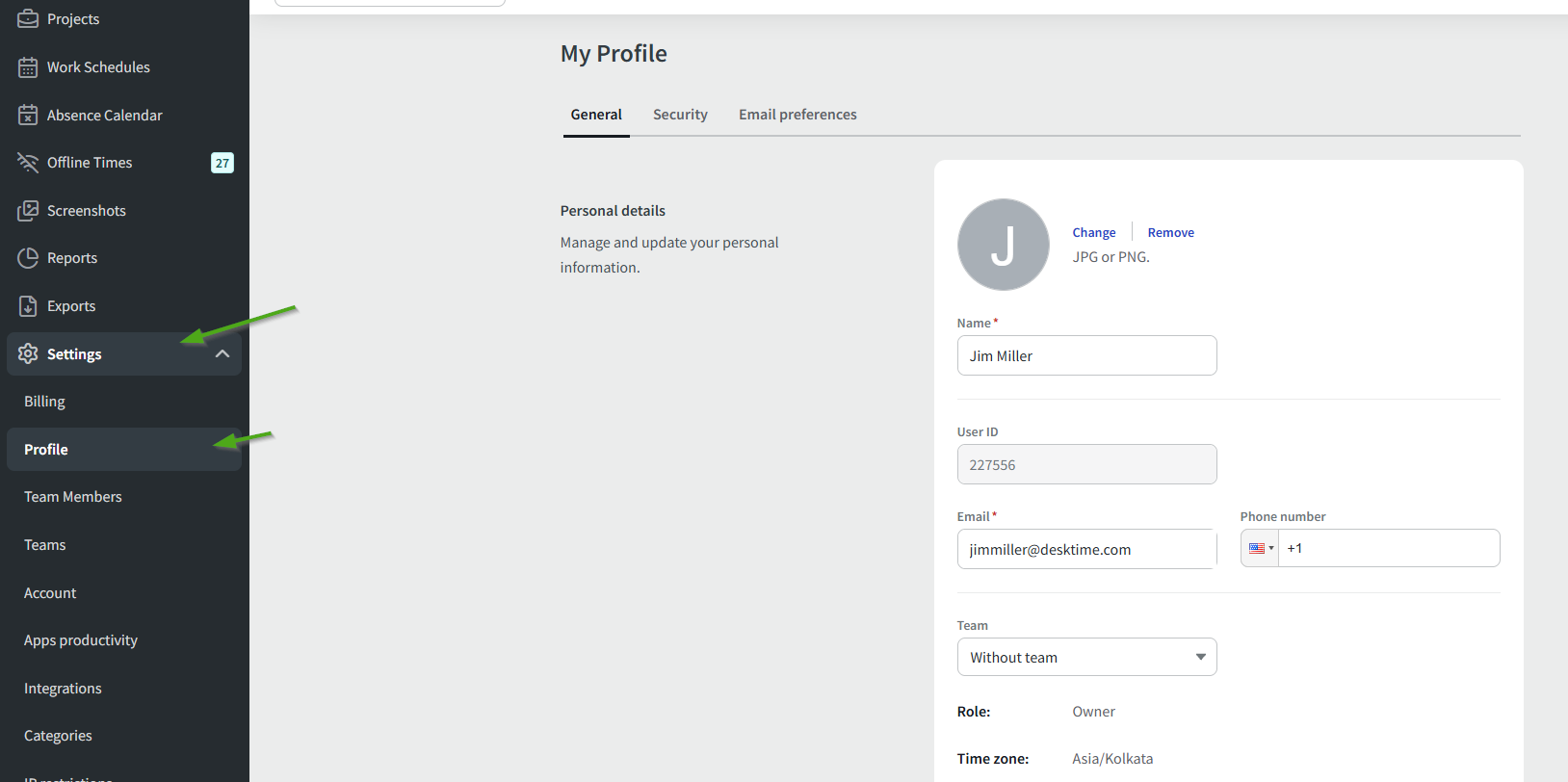This screenshot has height=782, width=1568.
Task: Click the Email input field
Action: tap(1086, 550)
